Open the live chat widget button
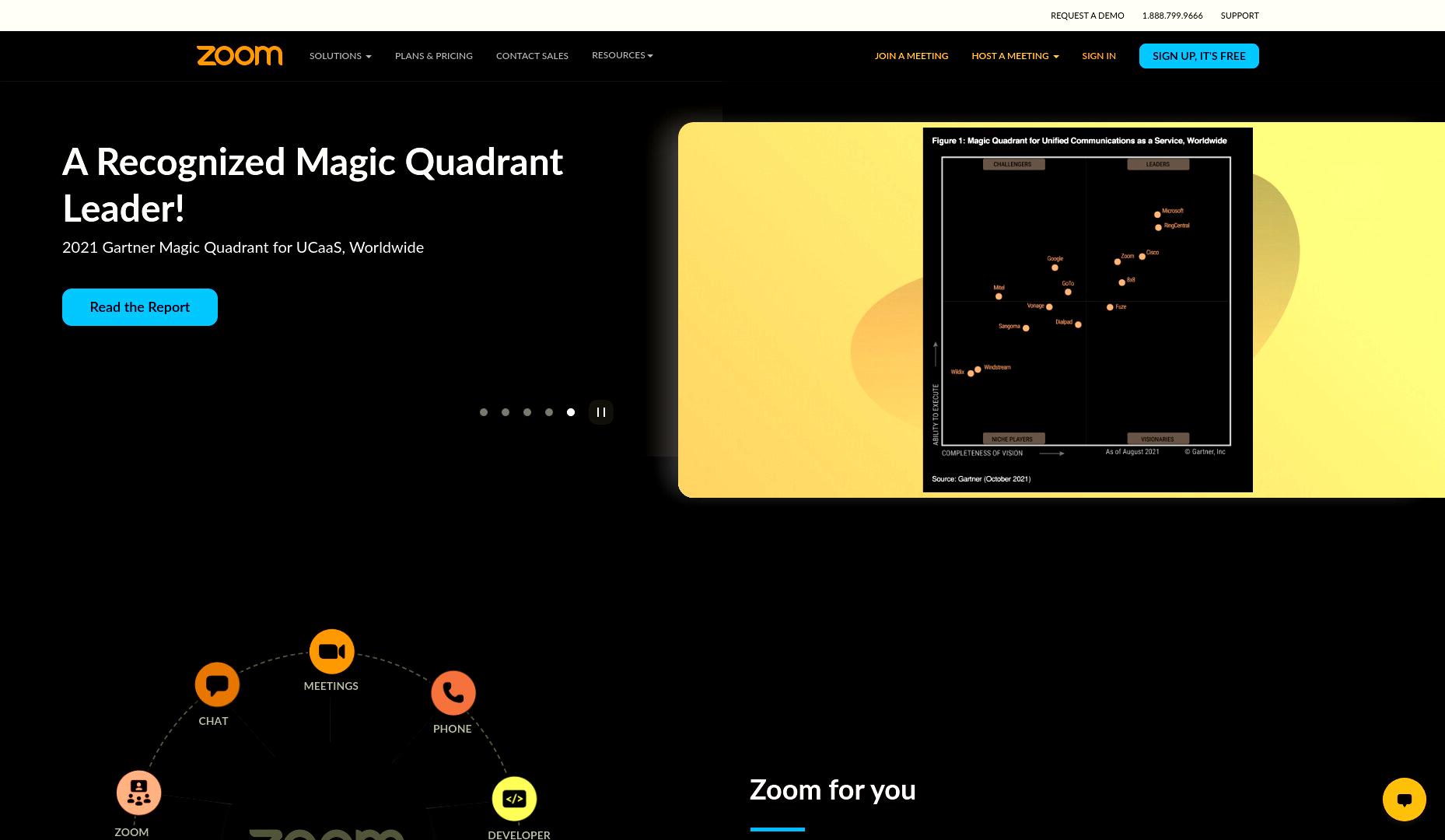The image size is (1445, 840). (1405, 800)
